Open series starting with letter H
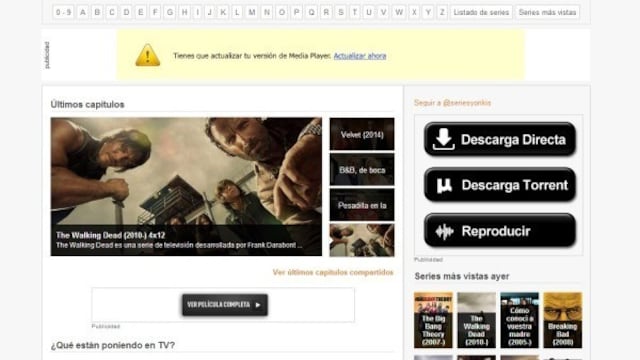 [x=185, y=12]
